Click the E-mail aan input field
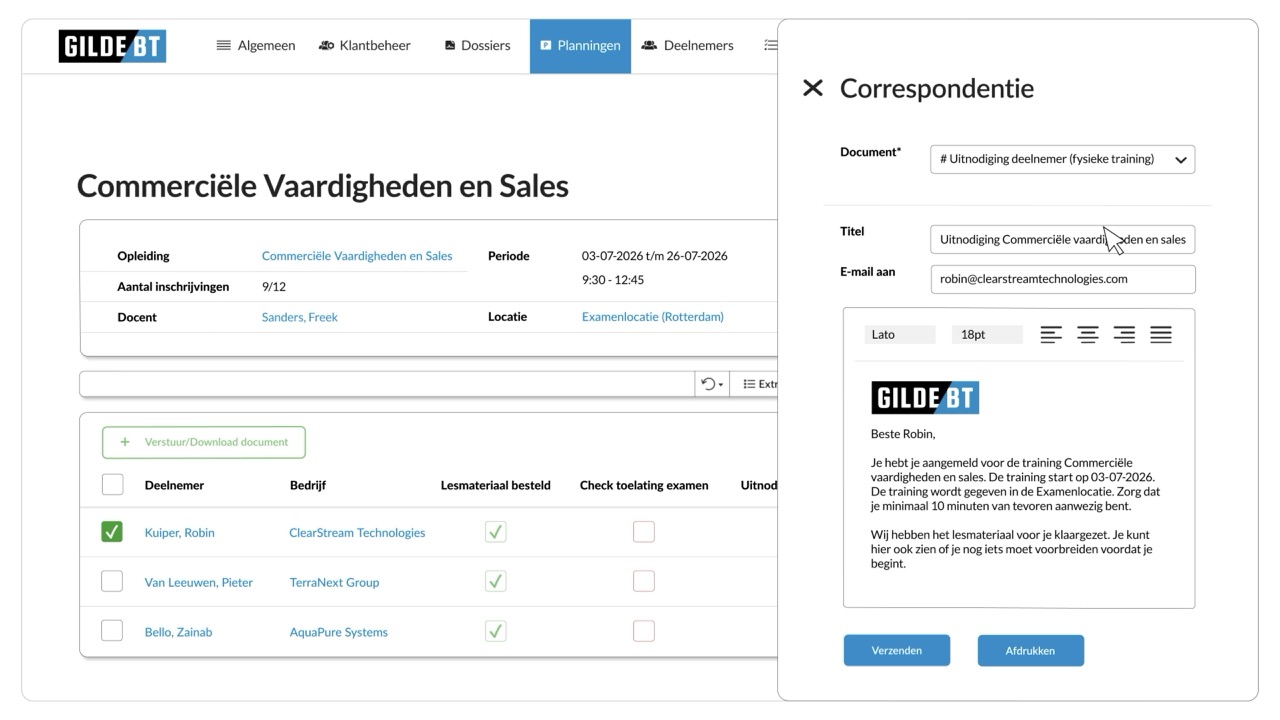 1062,279
